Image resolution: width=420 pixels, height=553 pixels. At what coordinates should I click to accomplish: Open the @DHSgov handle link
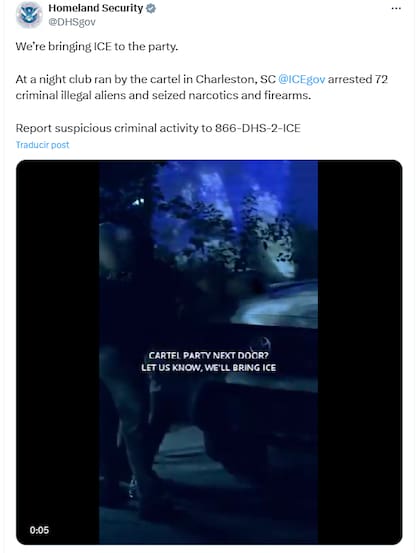pyautogui.click(x=72, y=22)
